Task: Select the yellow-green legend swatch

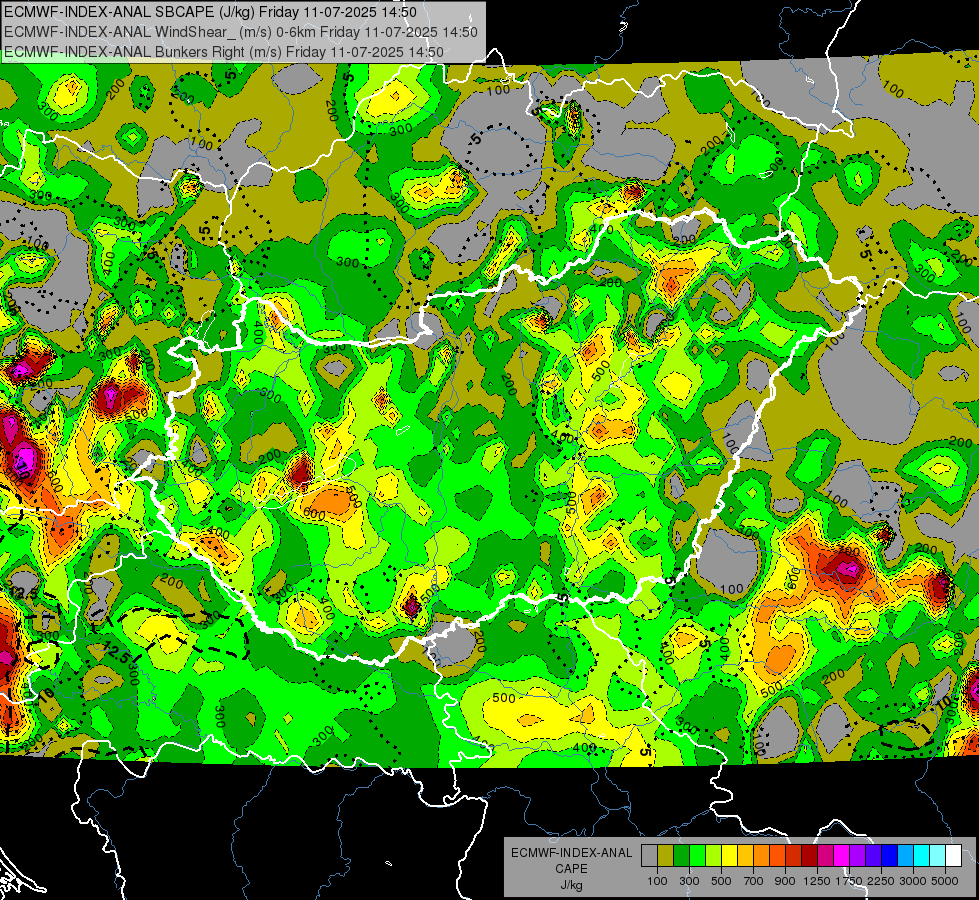Action: pos(714,856)
